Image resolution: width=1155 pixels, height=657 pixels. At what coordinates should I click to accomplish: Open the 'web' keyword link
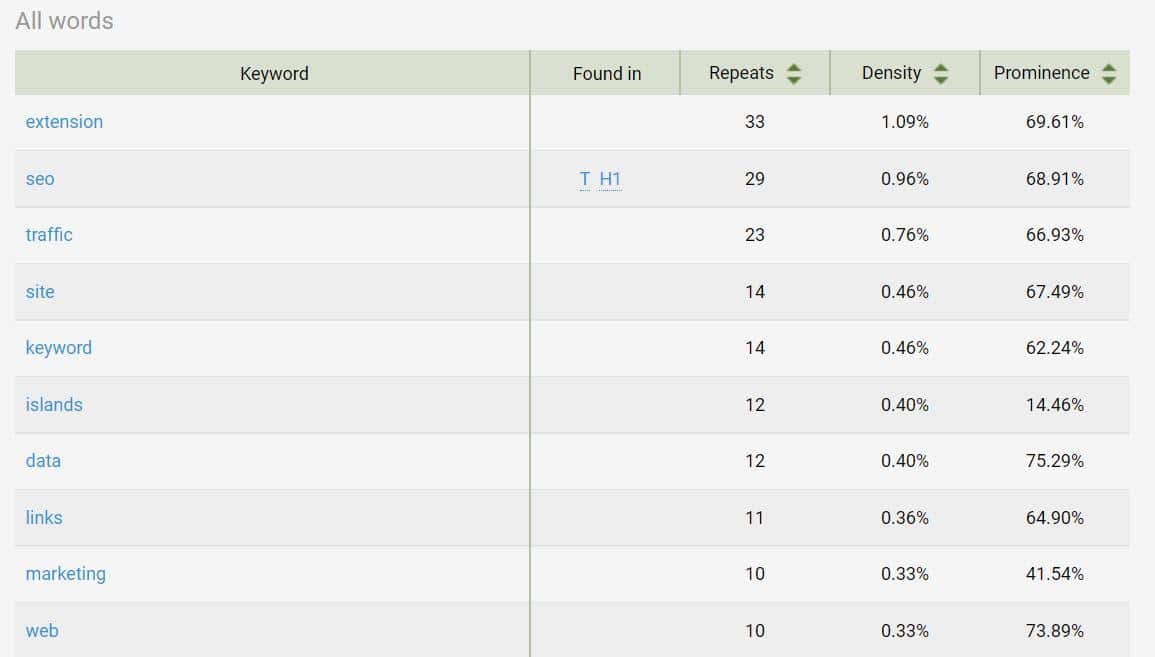42,630
